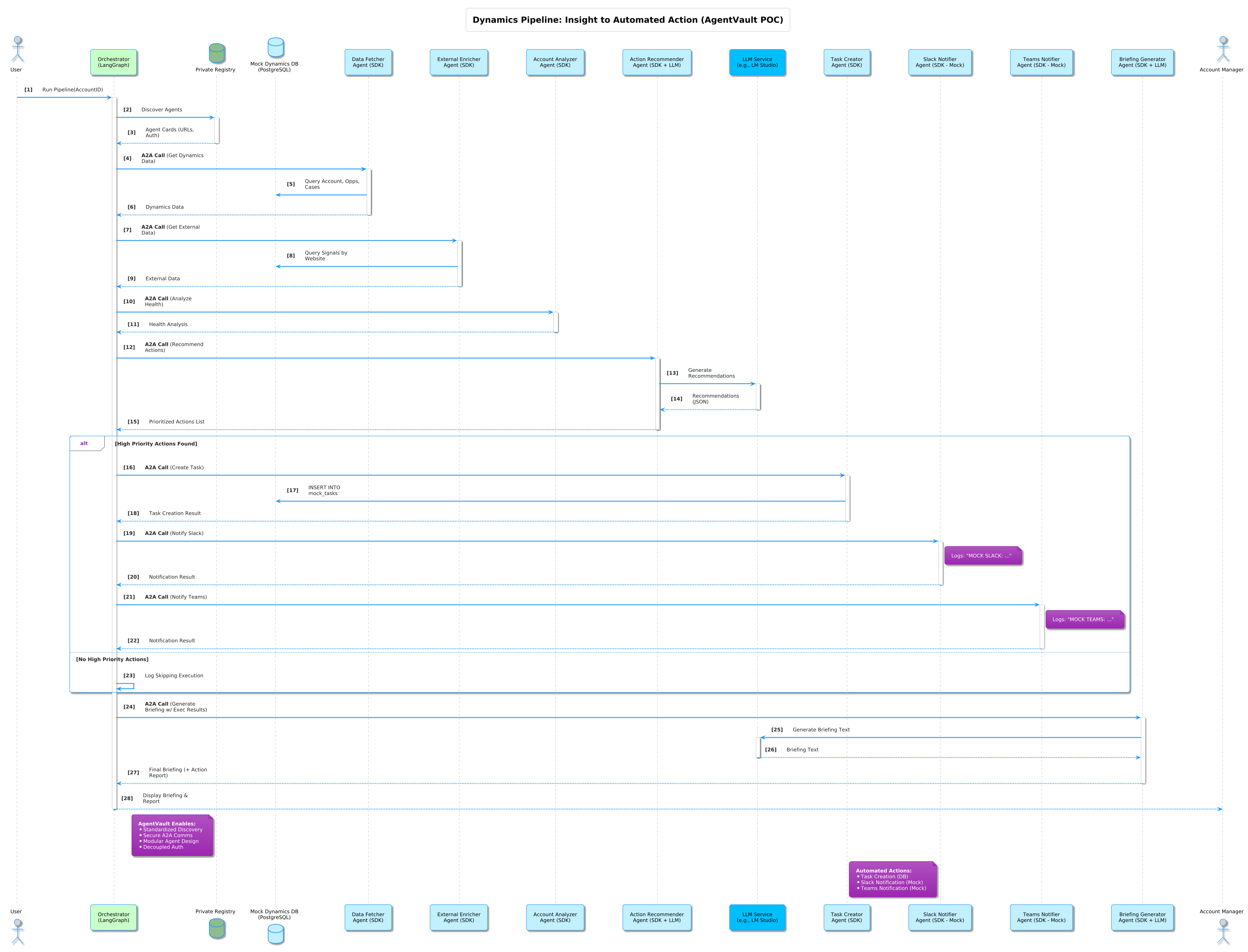Click the Data Fetcher Agent box in the header
Screen dimensions: 1248x952
[368, 62]
